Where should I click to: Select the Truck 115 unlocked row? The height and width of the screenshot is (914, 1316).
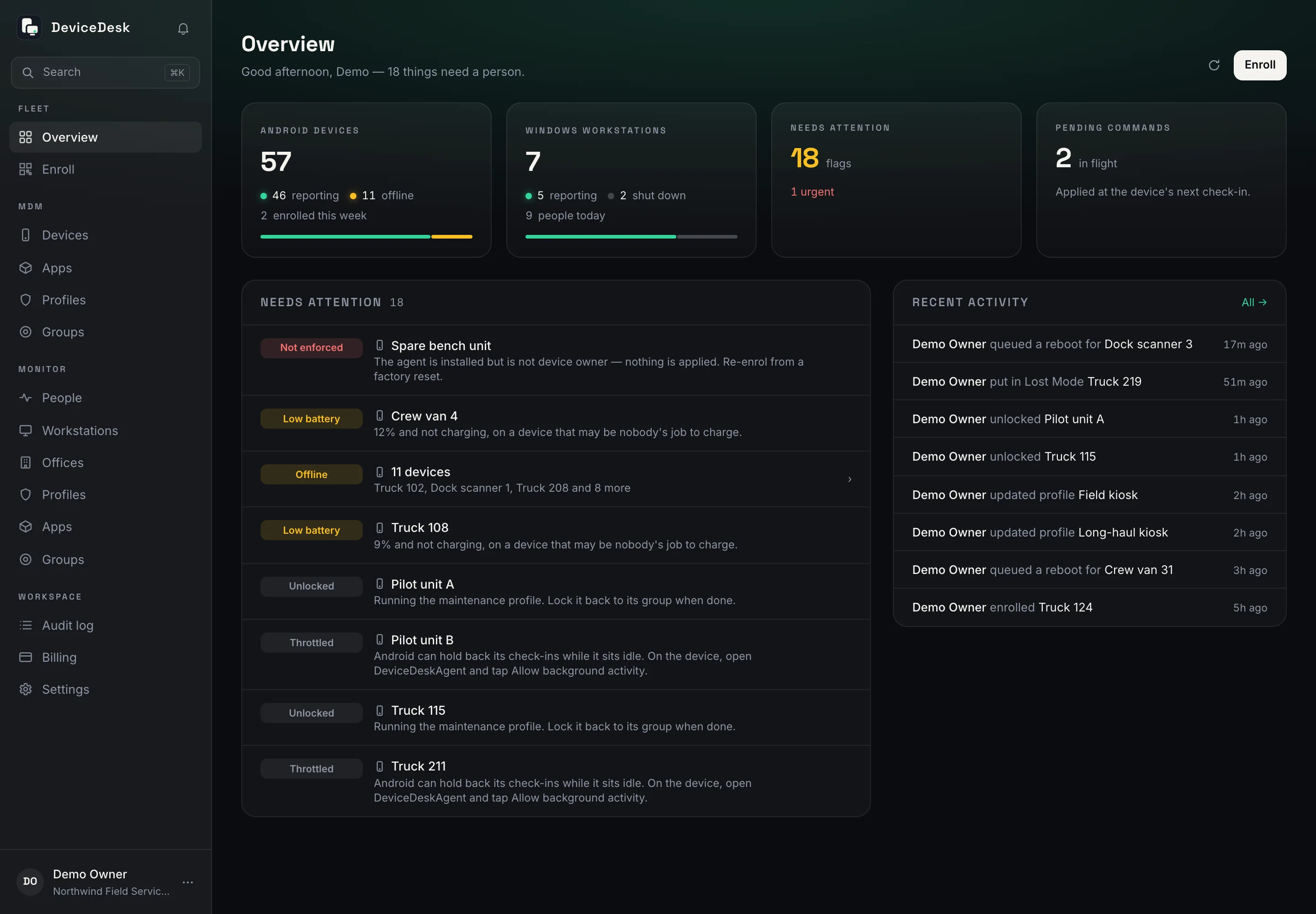556,717
